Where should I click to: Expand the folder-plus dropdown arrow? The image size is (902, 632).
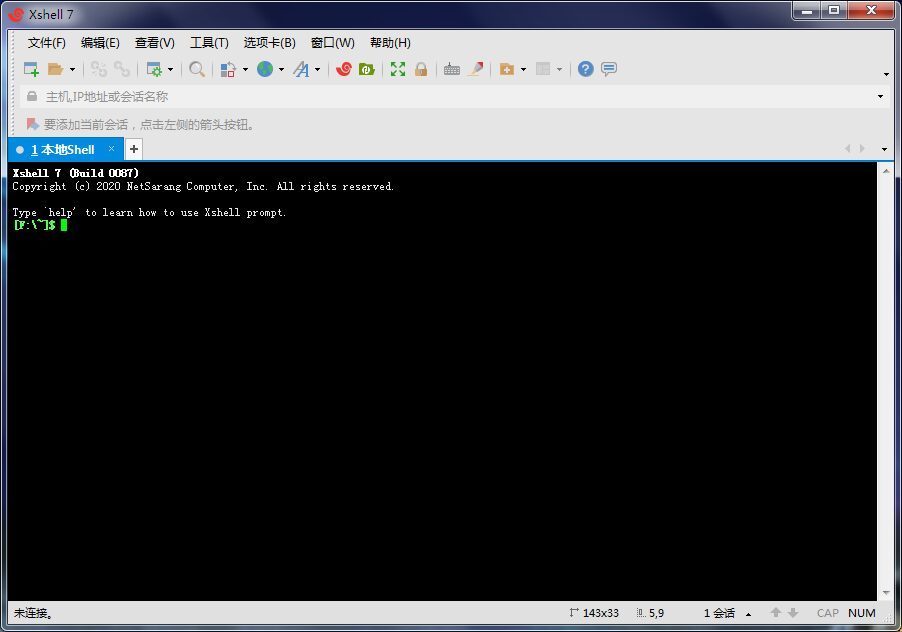[x=523, y=70]
